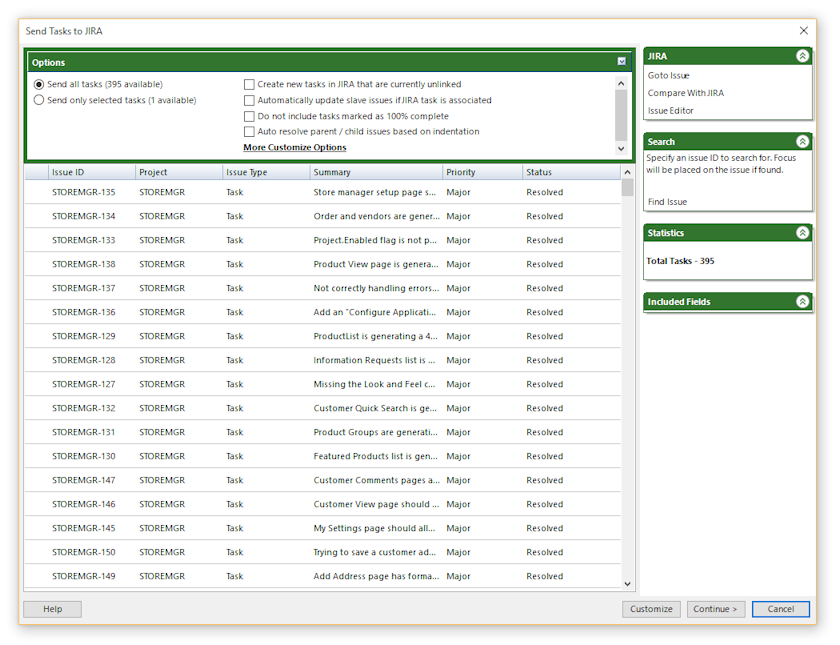The image size is (840, 645).
Task: Open Compare With JIRA
Action: [685, 93]
